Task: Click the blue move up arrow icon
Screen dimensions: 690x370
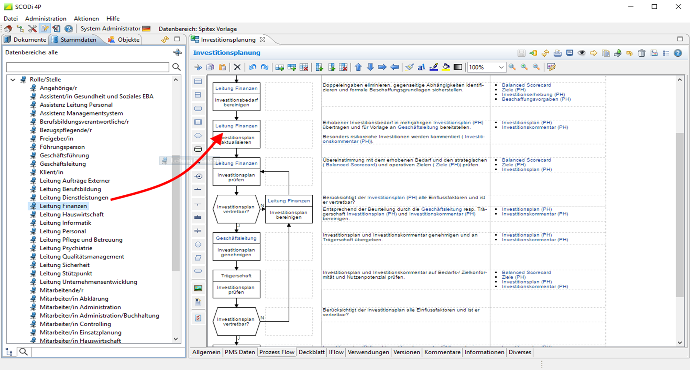Action: 358,67
